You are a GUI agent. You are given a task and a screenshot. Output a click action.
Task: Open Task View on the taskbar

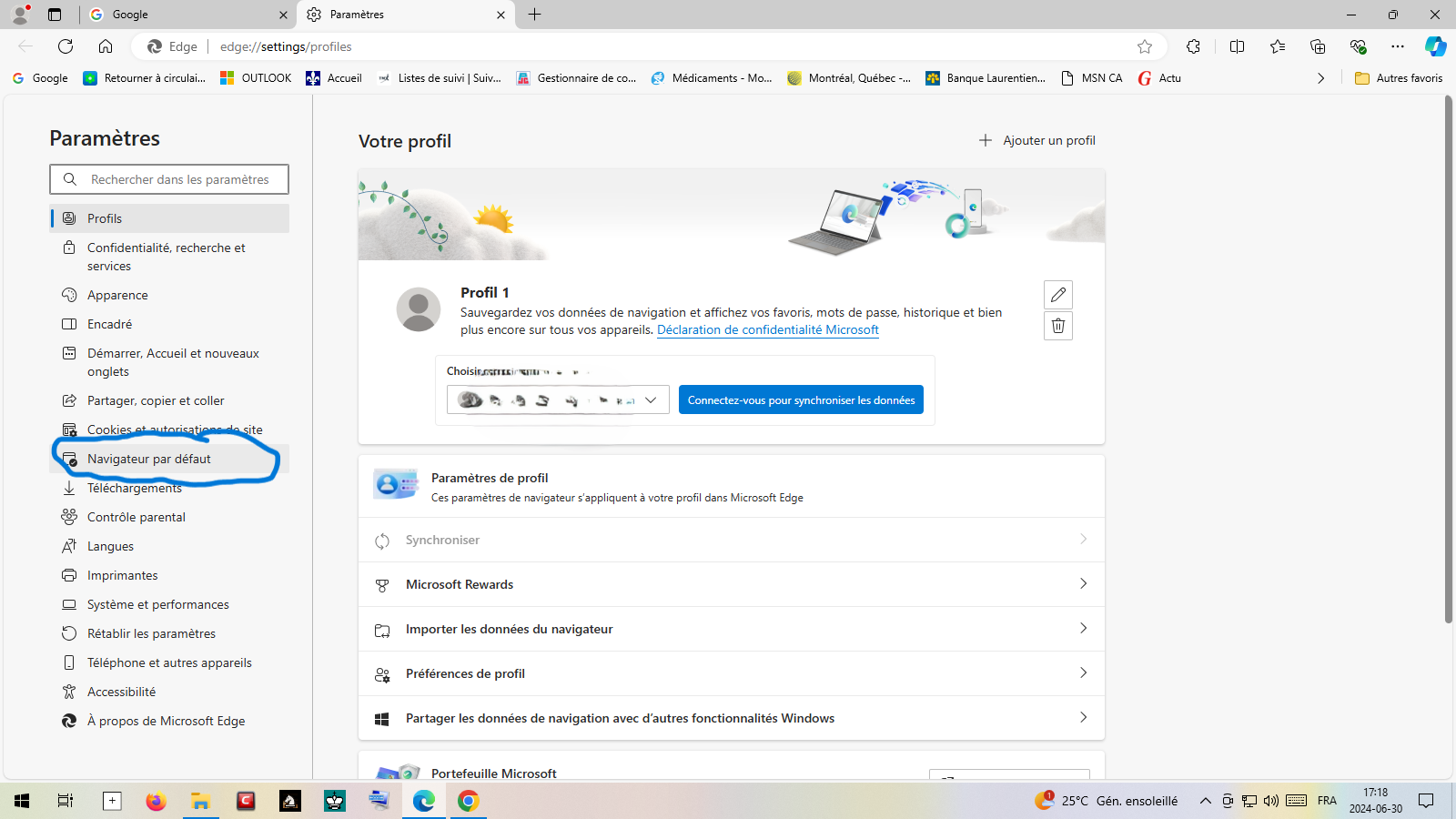click(x=66, y=801)
